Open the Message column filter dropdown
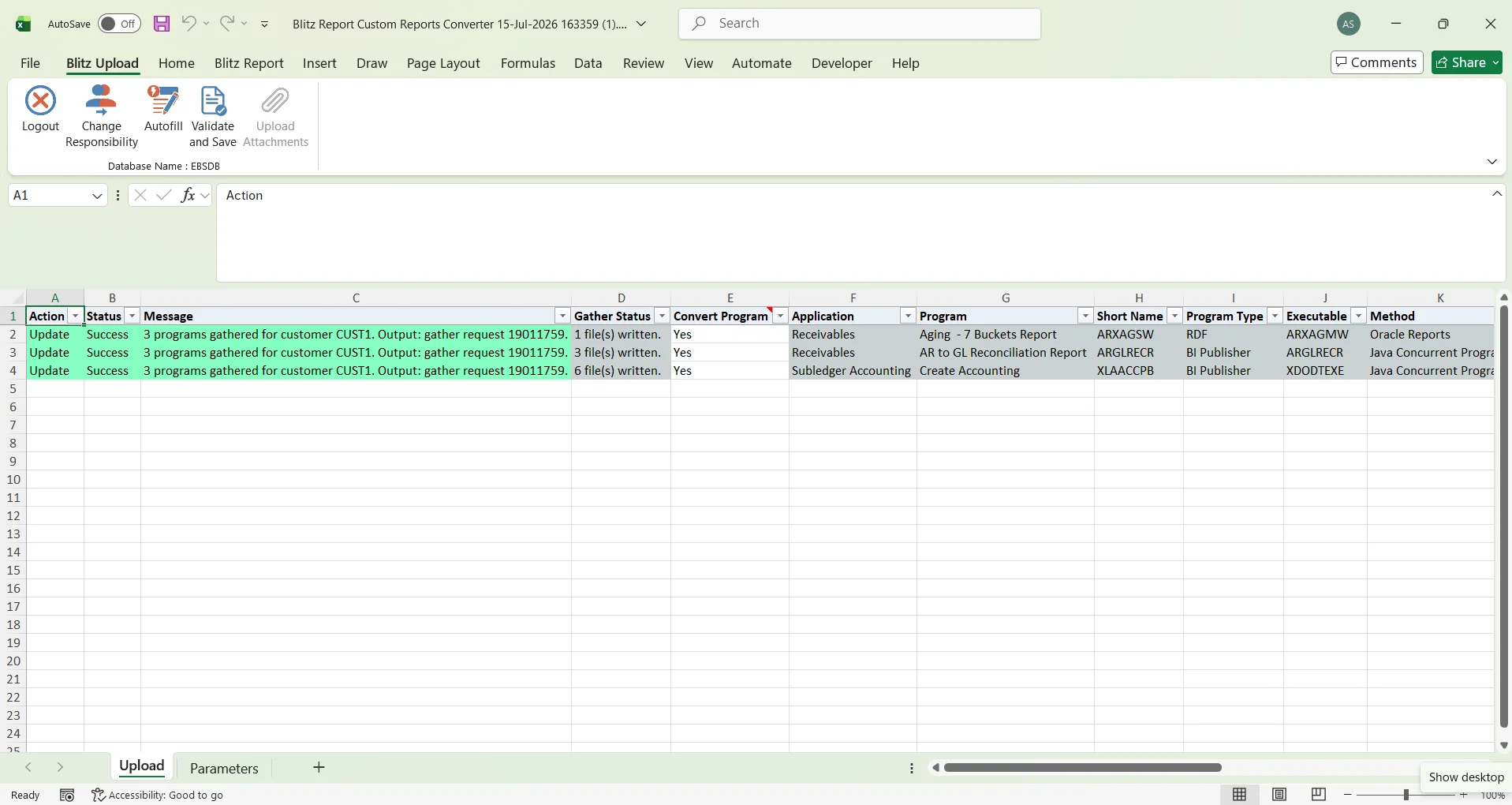This screenshot has width=1512, height=805. click(x=562, y=316)
